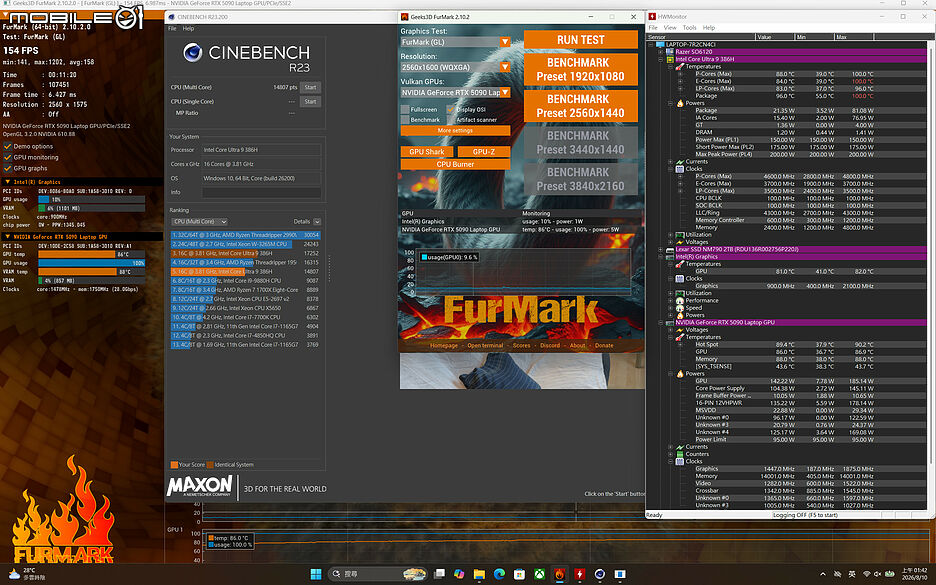Open Cinebench File menu
936x585 pixels.
click(172, 29)
